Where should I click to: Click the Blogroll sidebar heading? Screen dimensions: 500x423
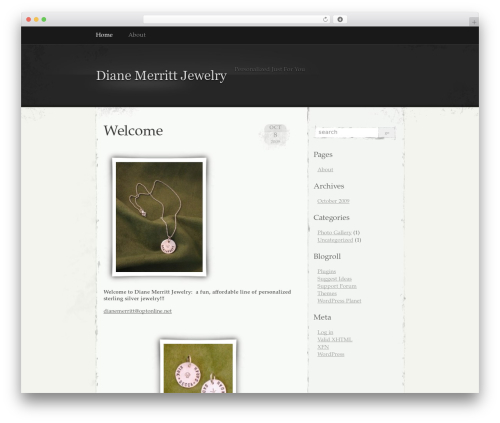pos(327,256)
